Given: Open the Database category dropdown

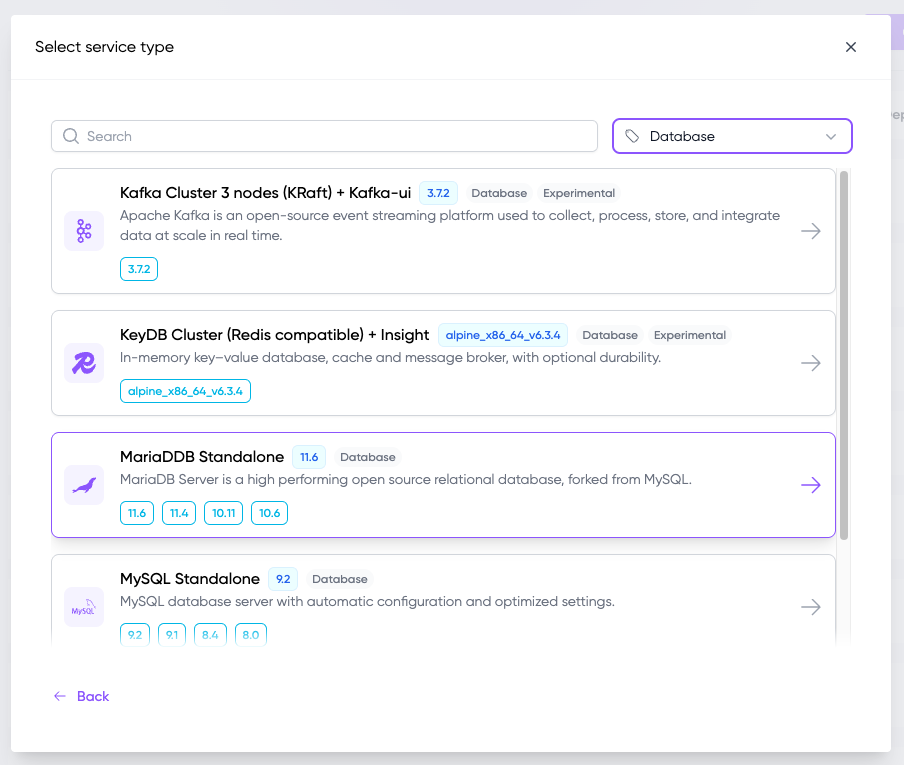Looking at the screenshot, I should pos(732,136).
